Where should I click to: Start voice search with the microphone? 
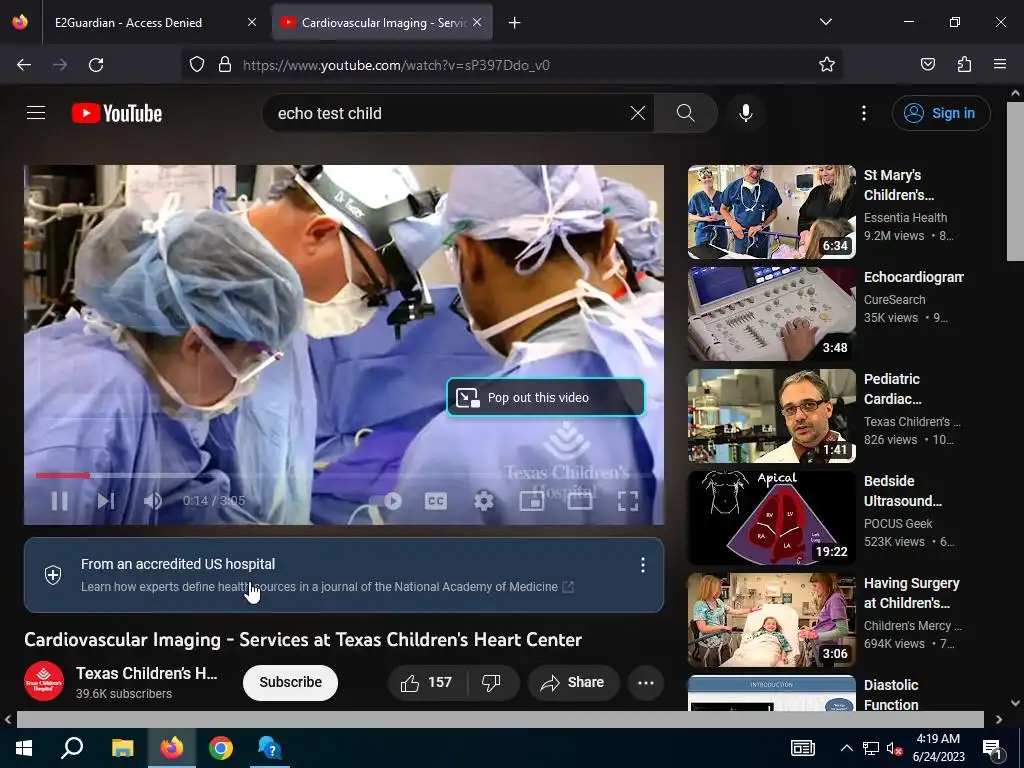click(x=746, y=113)
